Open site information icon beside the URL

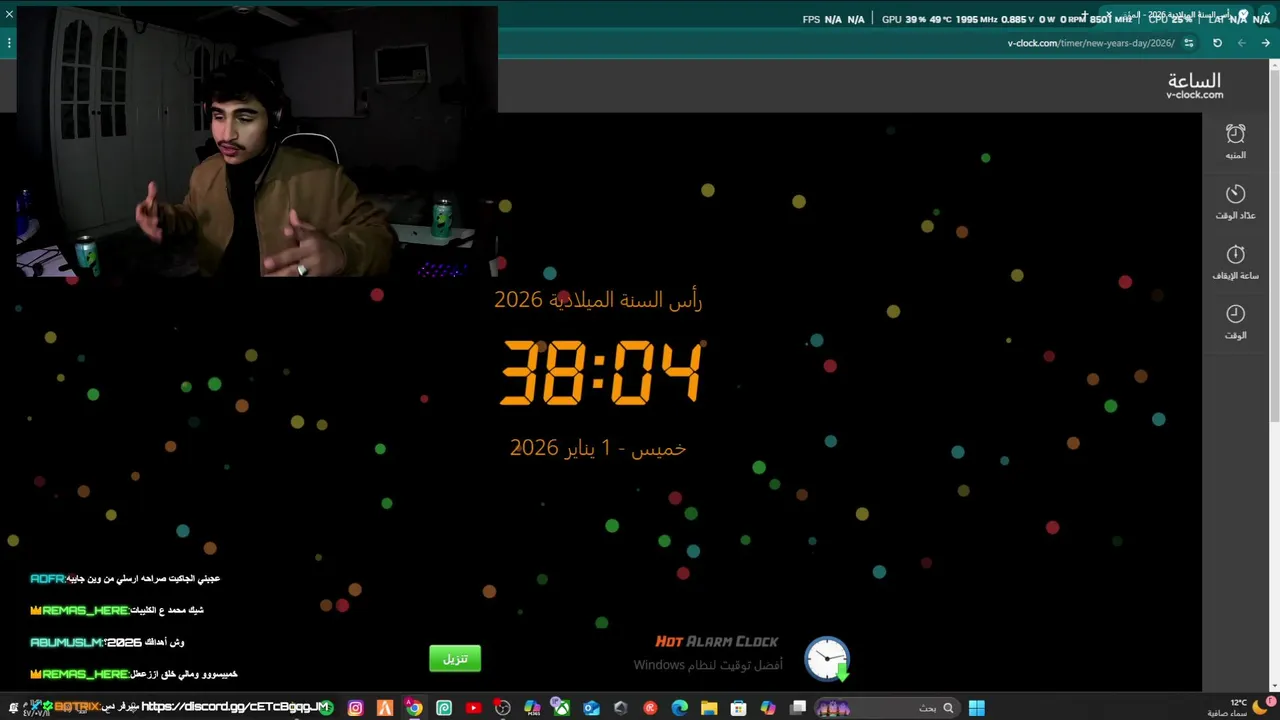(1189, 43)
